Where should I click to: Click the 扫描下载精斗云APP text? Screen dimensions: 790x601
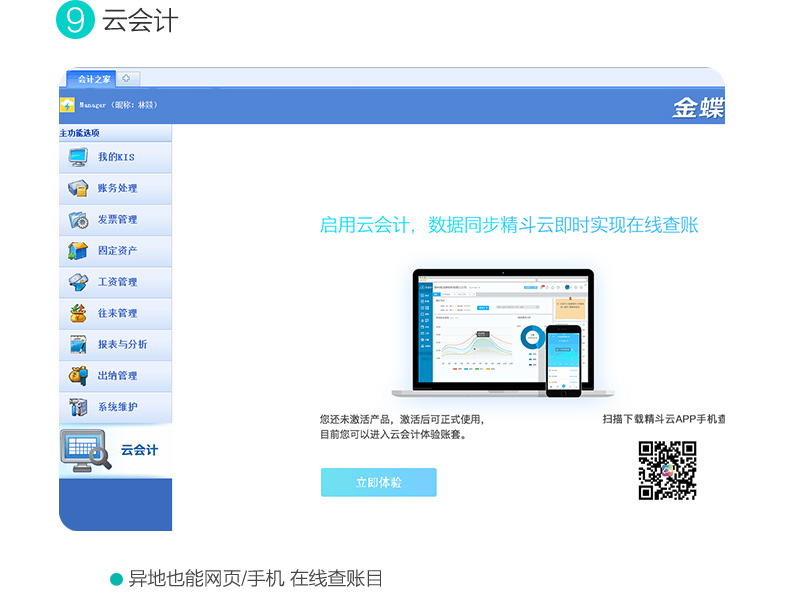(x=664, y=419)
